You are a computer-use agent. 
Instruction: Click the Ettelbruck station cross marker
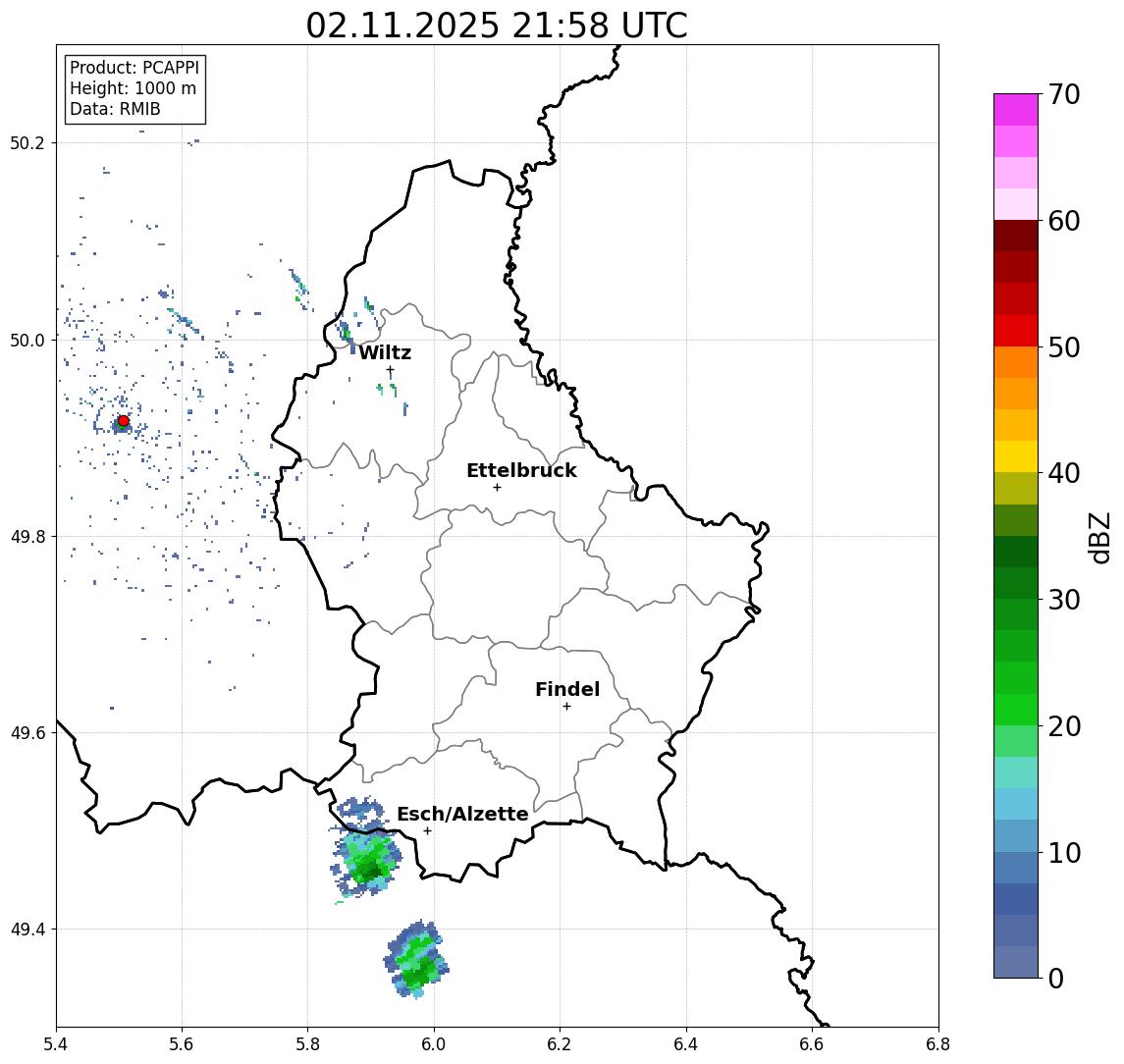497,488
